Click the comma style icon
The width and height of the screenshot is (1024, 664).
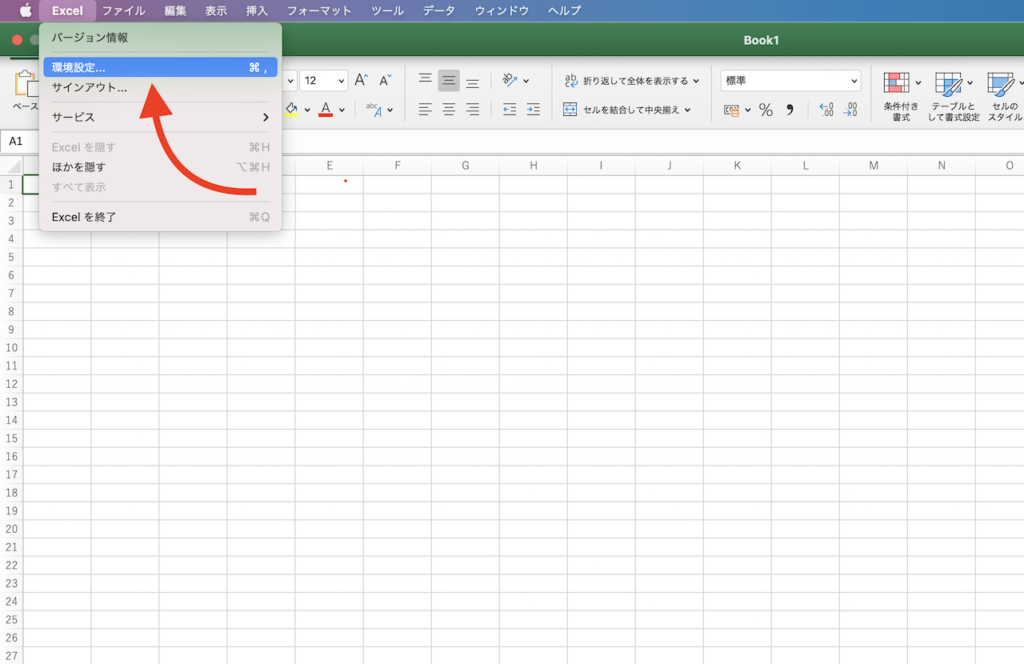(789, 110)
